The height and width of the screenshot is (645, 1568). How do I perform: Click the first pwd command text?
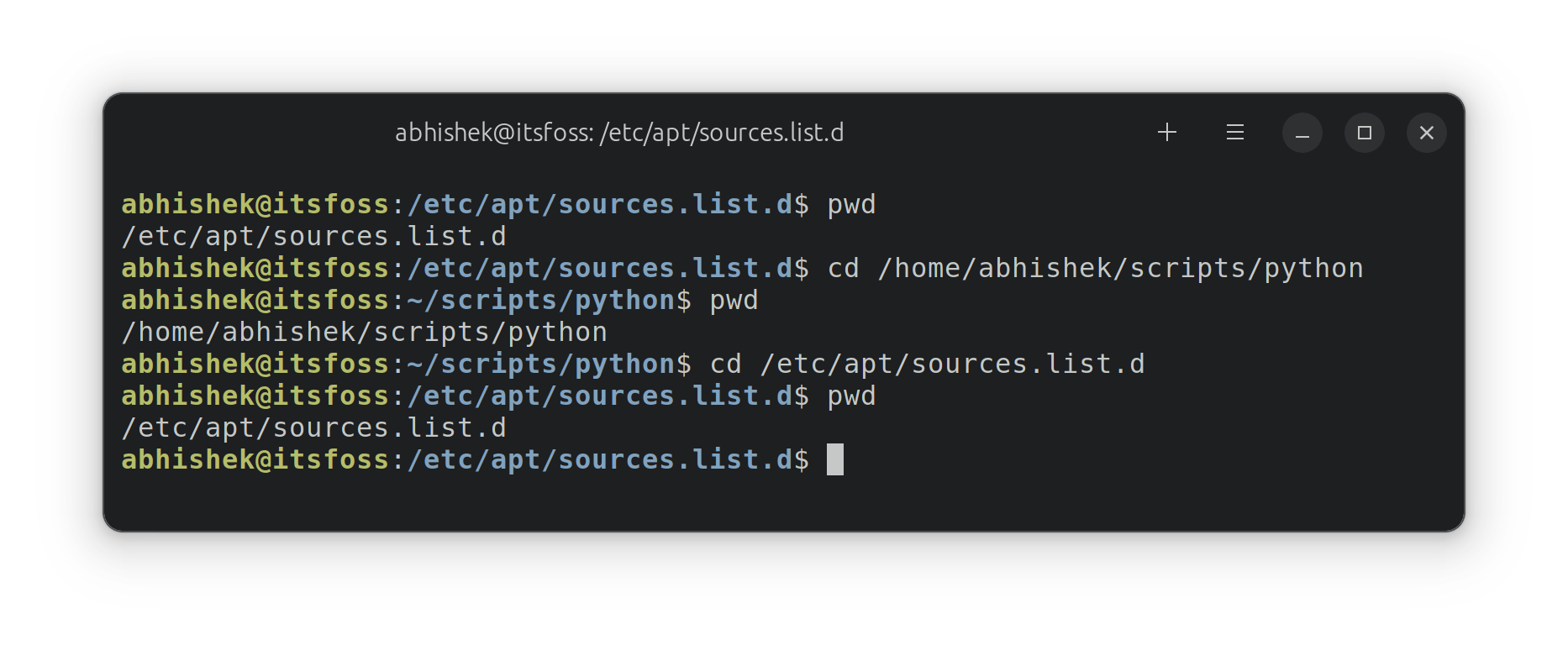(851, 205)
